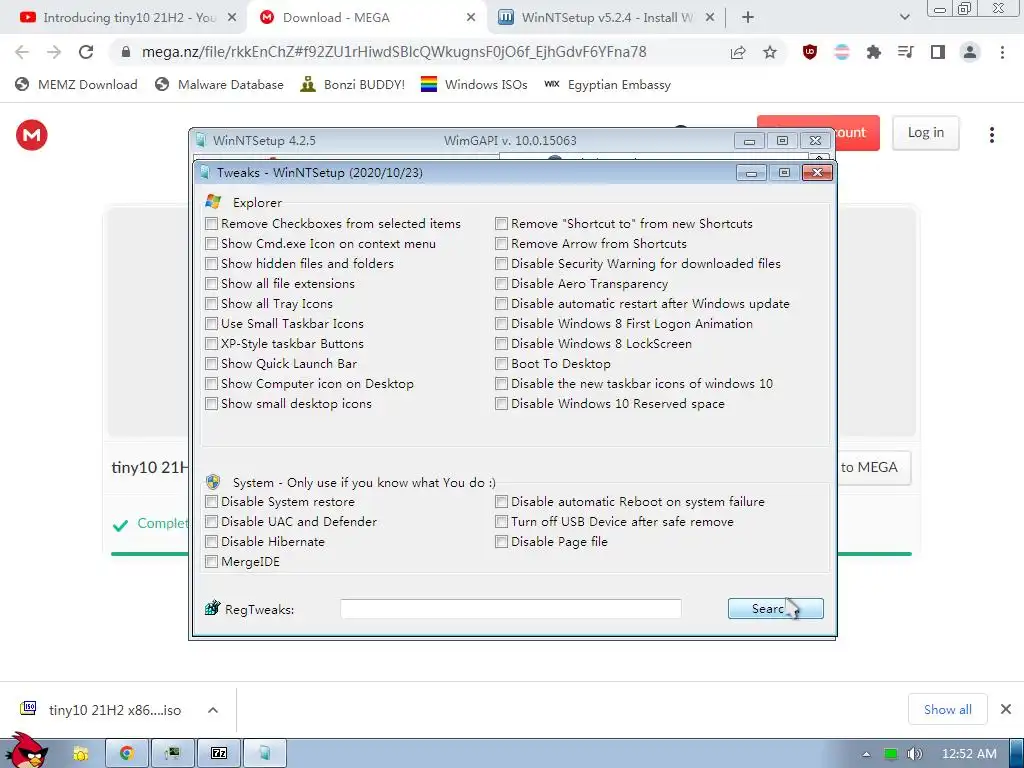Tick Show Cmd.exe Icon on context menu
Image resolution: width=1024 pixels, height=768 pixels.
point(212,244)
